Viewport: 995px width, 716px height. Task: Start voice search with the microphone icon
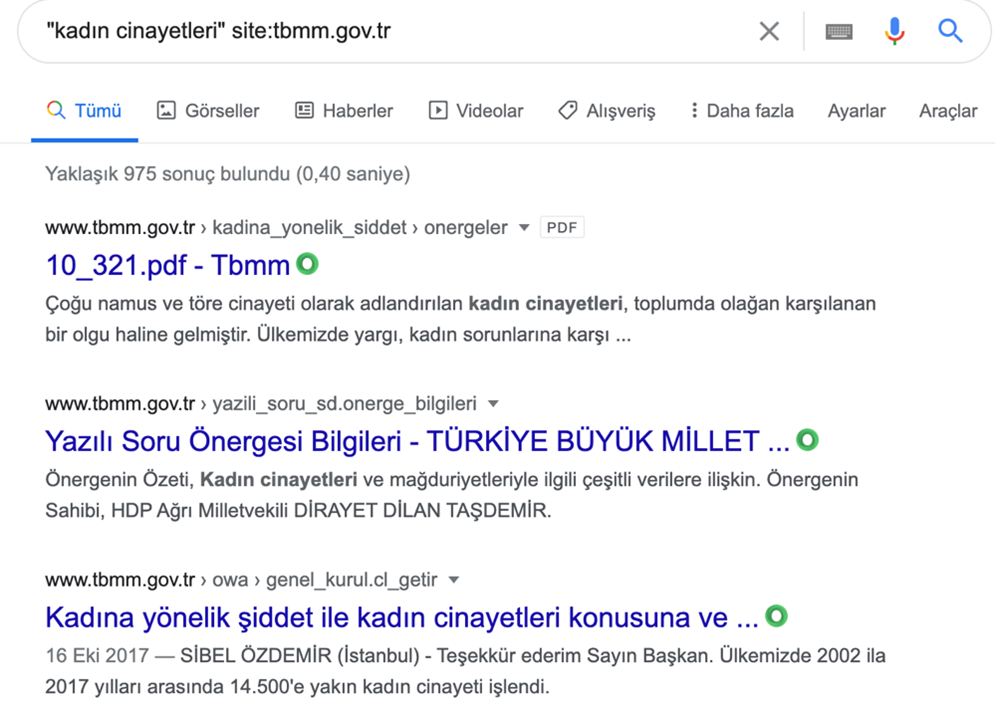click(895, 31)
